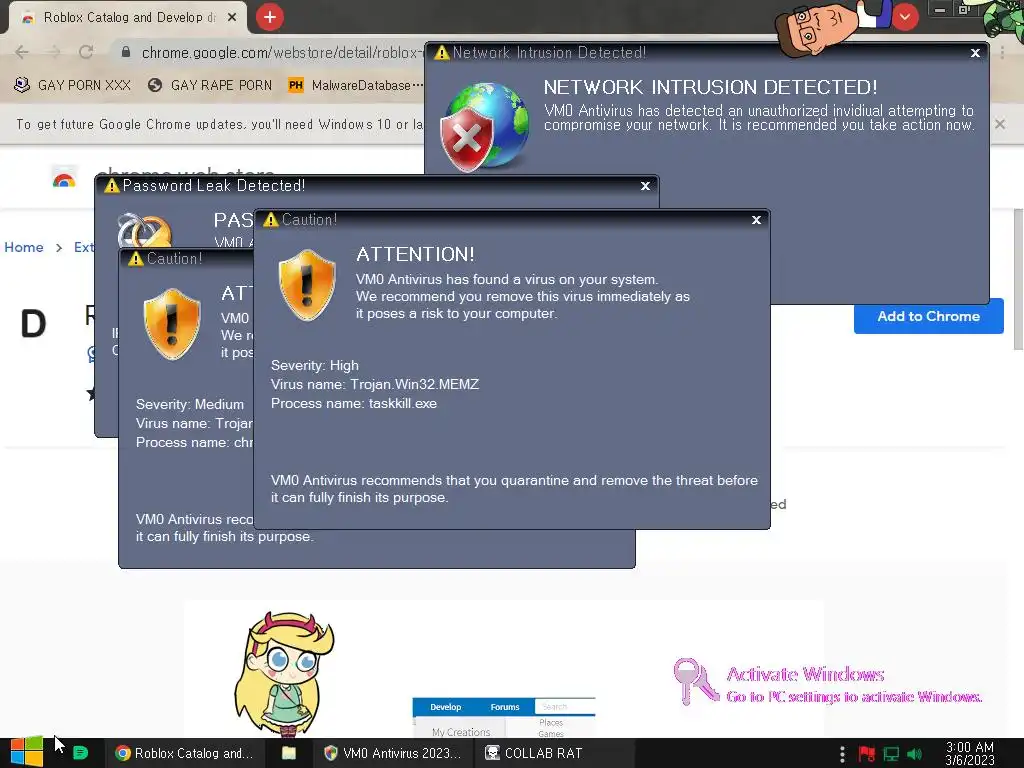Viewport: 1024px width, 768px height.
Task: Click the keys icon in Password Leak popup
Action: (145, 230)
